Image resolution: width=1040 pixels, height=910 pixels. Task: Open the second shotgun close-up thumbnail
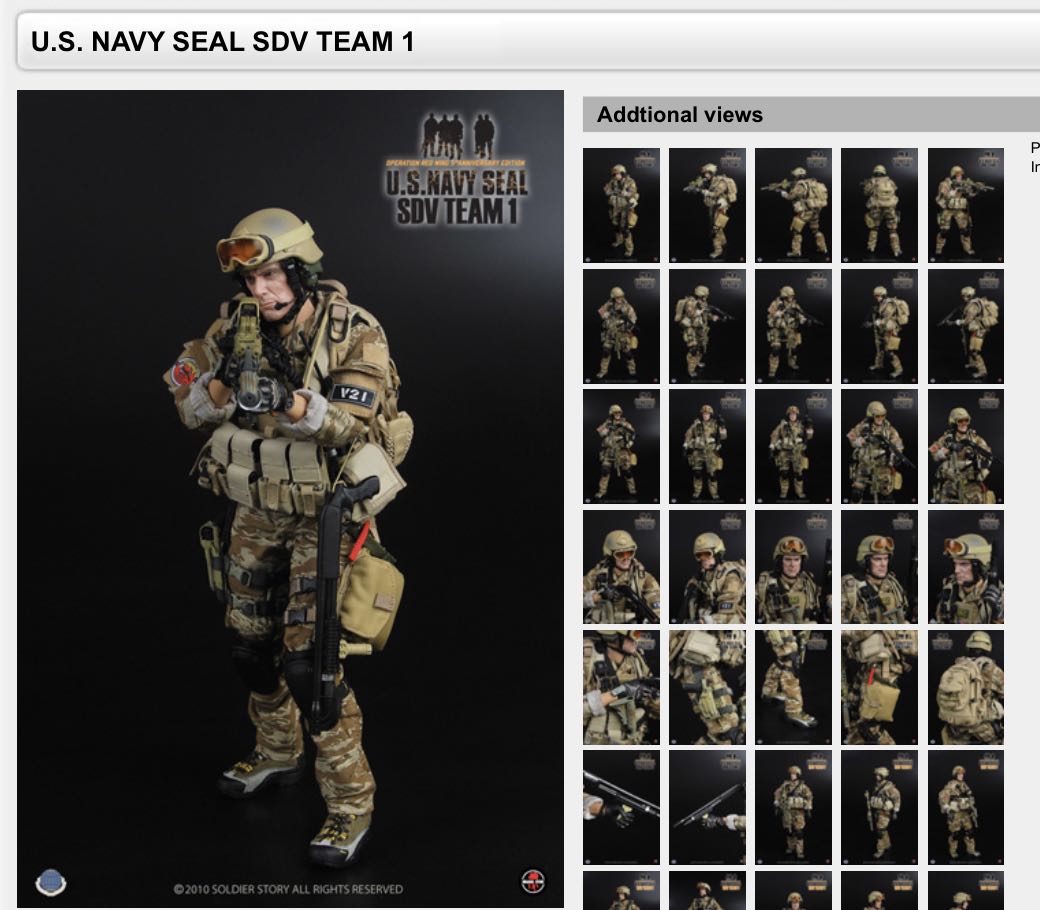point(706,807)
